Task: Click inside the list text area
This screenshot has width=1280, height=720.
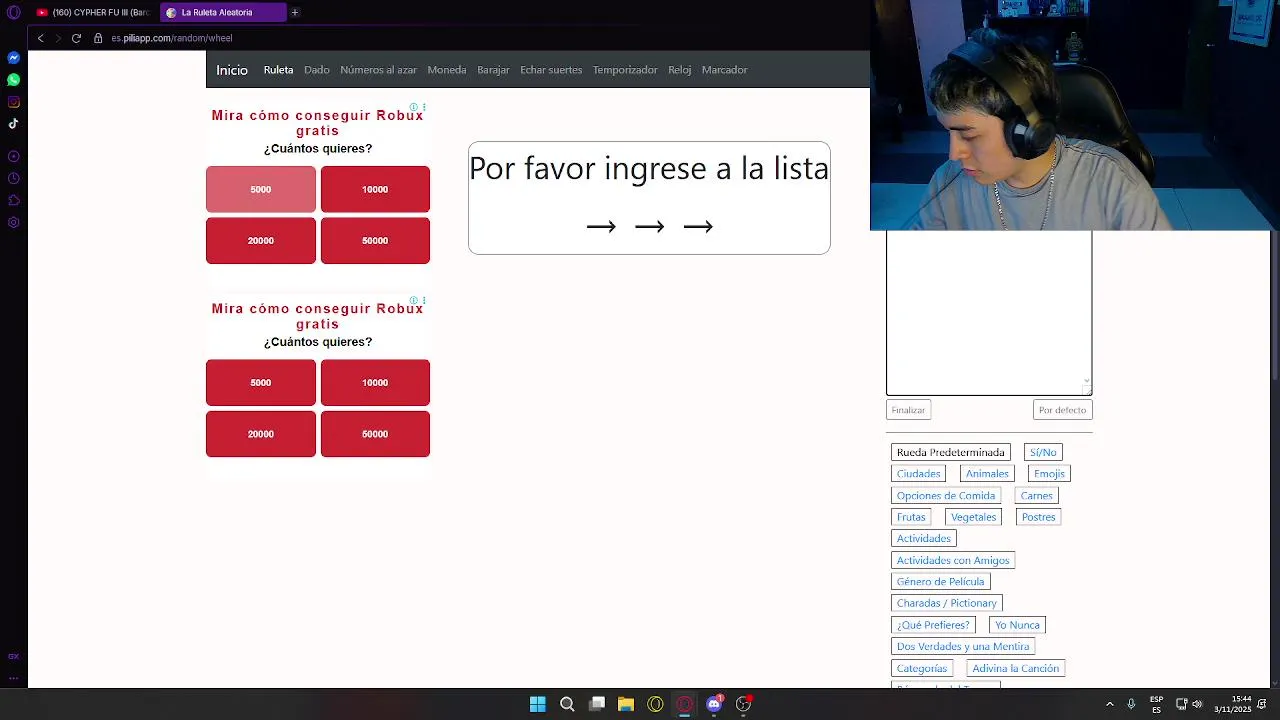Action: [989, 313]
